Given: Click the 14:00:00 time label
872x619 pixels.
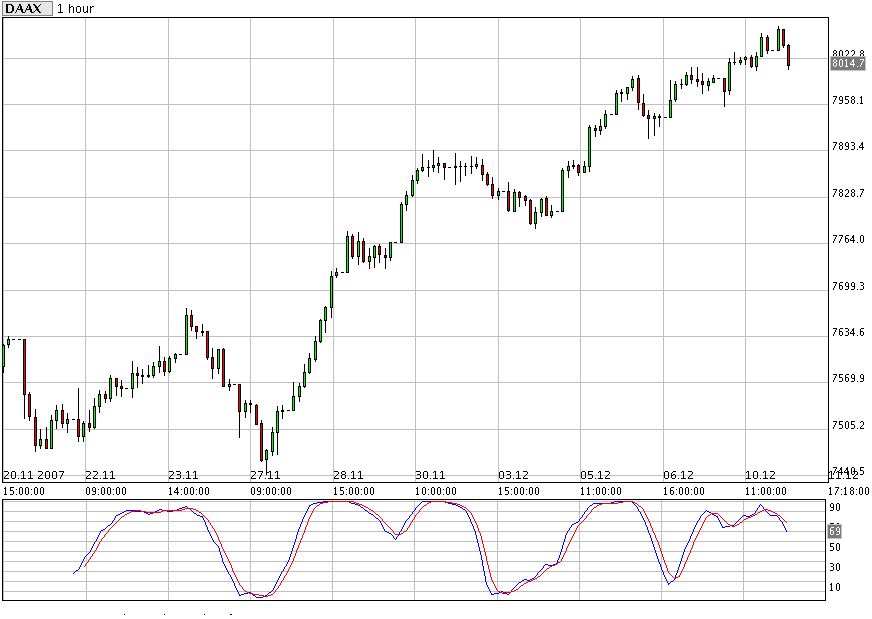Looking at the screenshot, I should click(189, 491).
